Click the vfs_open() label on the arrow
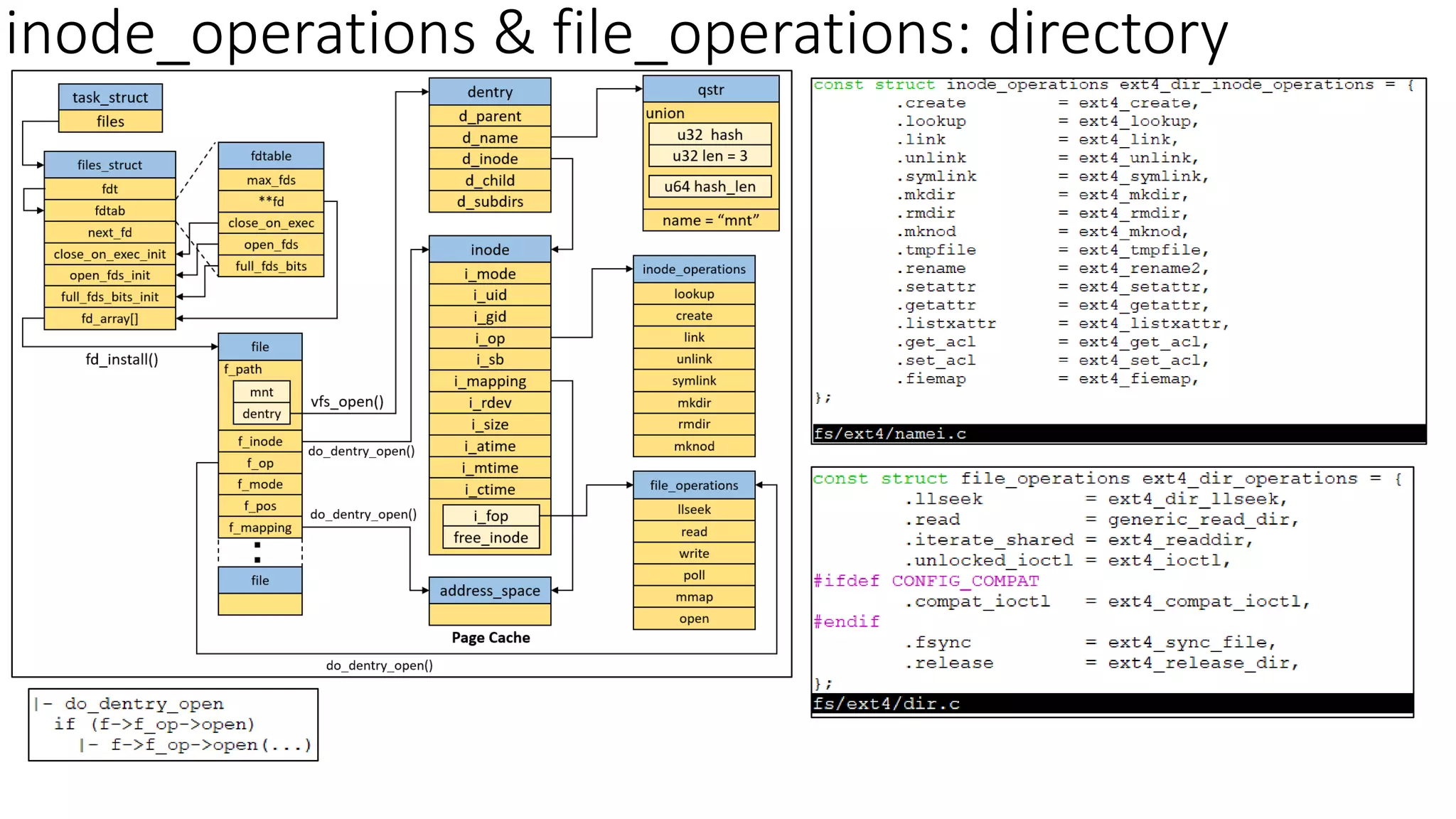Screen dimensions: 1456x819 [348, 402]
